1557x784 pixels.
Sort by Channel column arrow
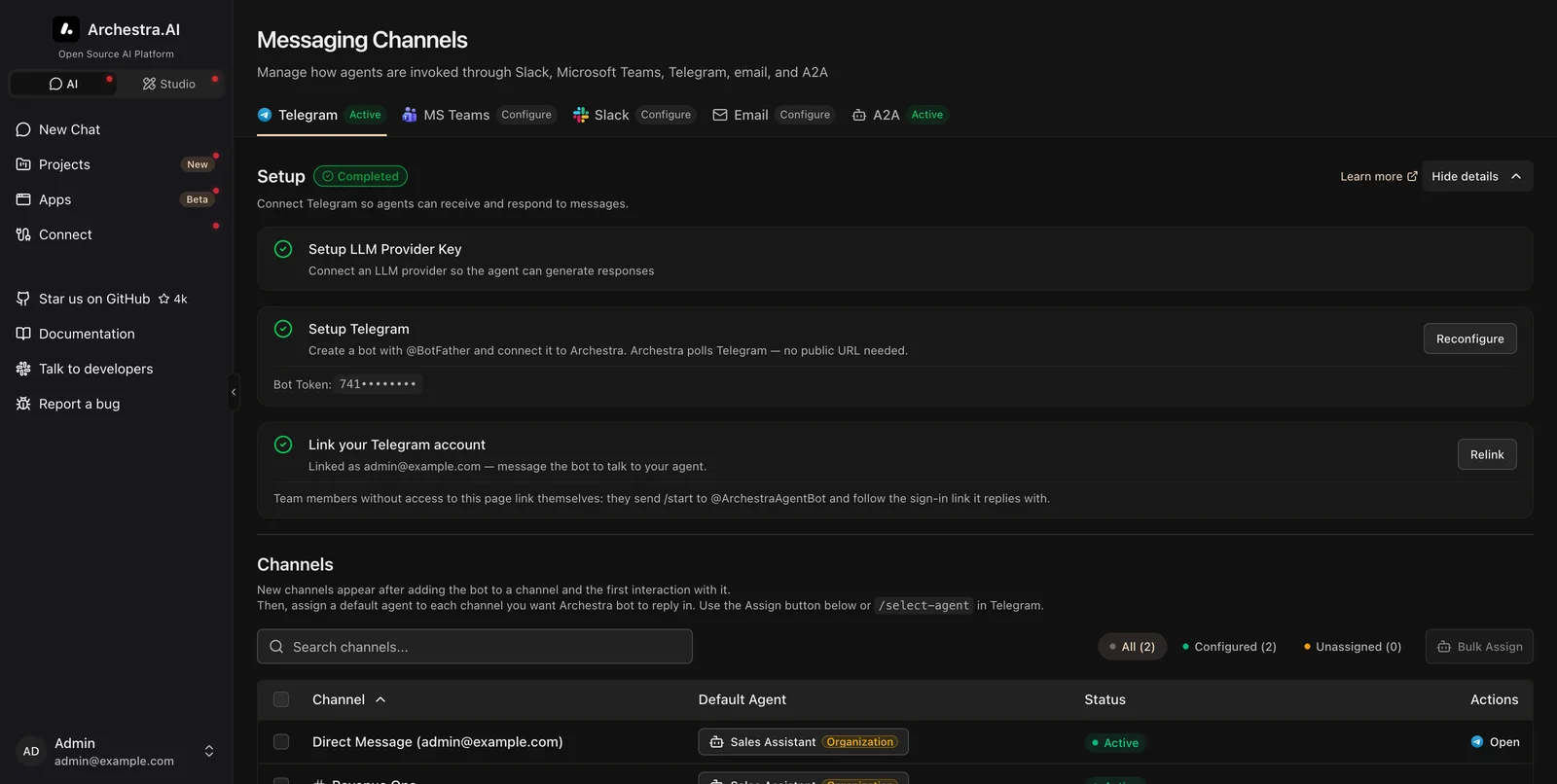pyautogui.click(x=380, y=699)
